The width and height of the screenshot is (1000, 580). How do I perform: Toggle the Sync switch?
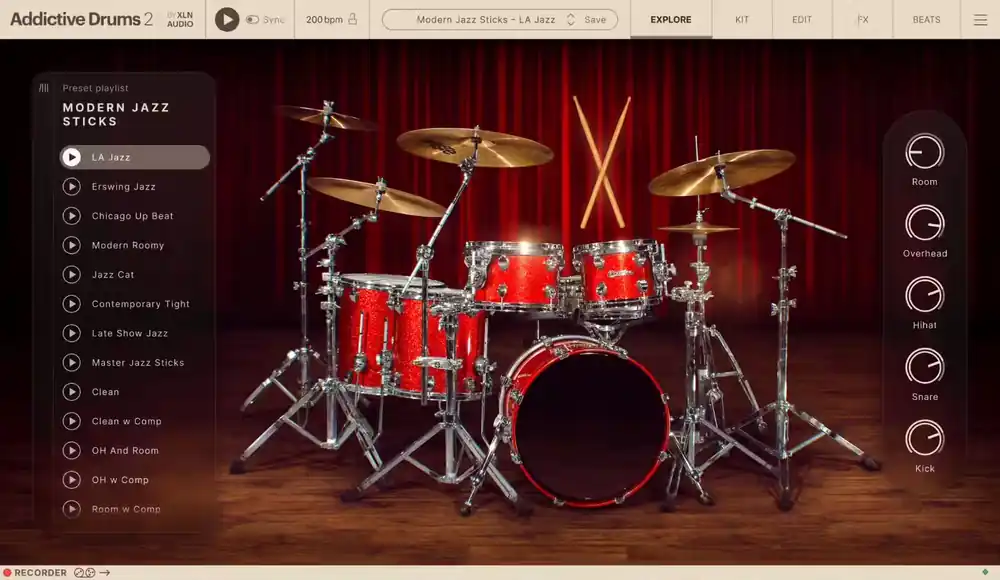(253, 20)
